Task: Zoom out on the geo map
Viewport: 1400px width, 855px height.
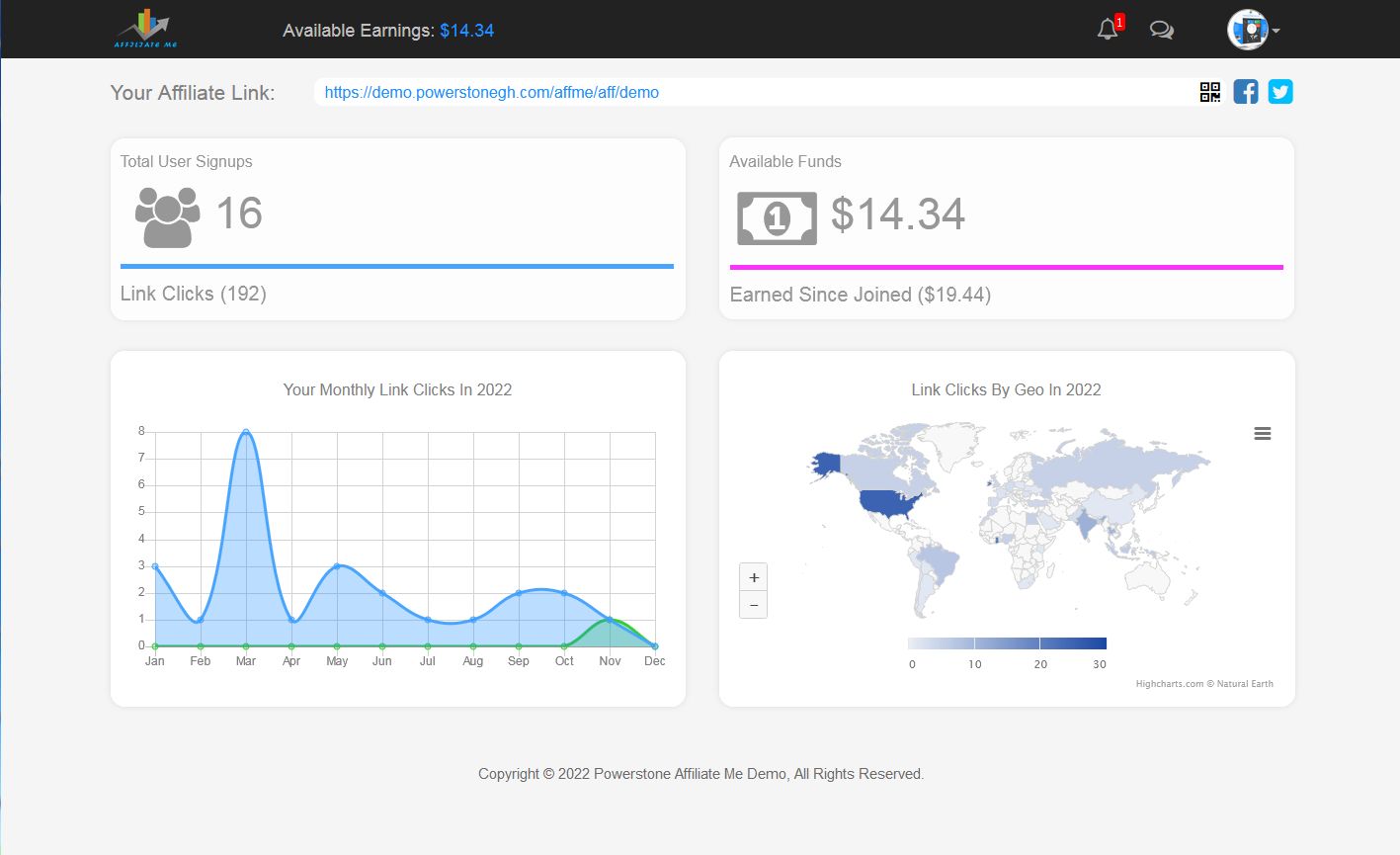Action: point(754,605)
